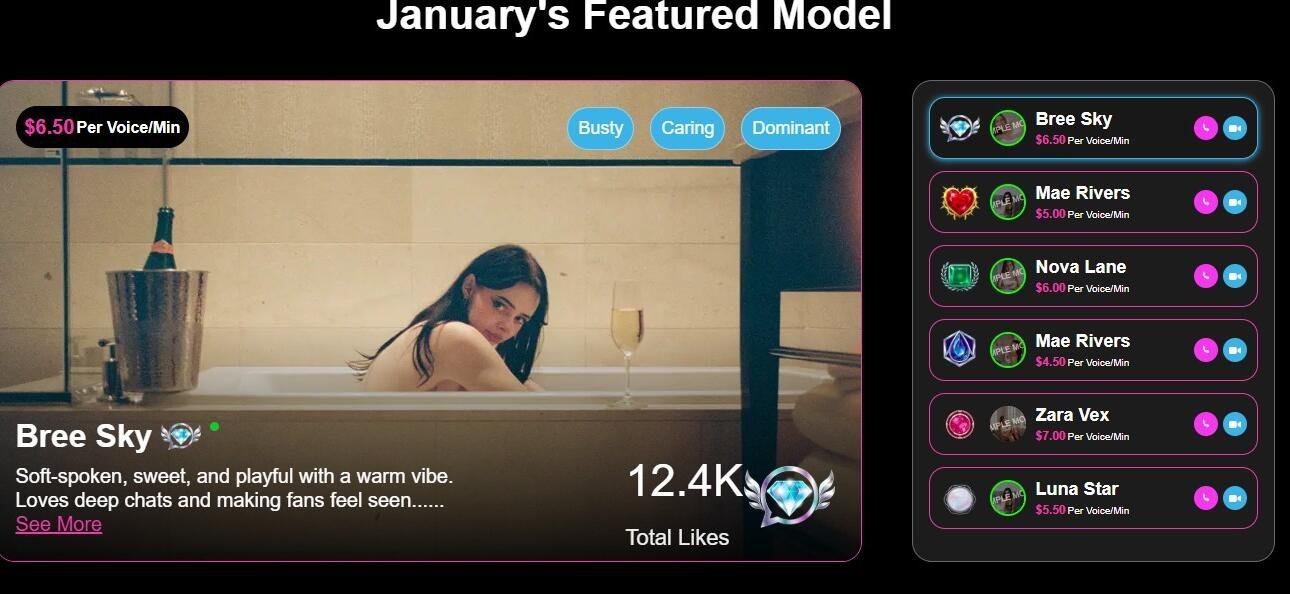
Task: Open video call for Zara Vex
Action: (1235, 424)
